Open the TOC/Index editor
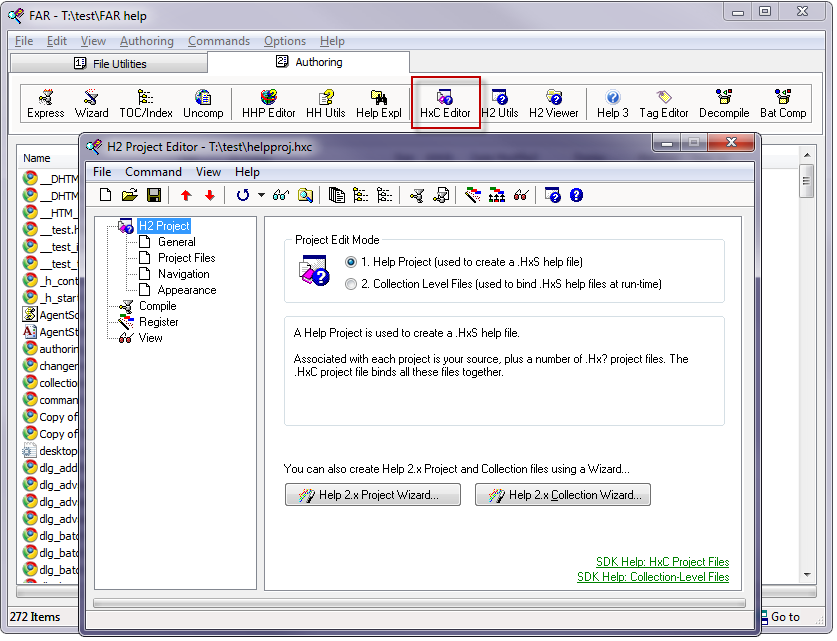Image resolution: width=837 pixels, height=641 pixels. [x=146, y=103]
